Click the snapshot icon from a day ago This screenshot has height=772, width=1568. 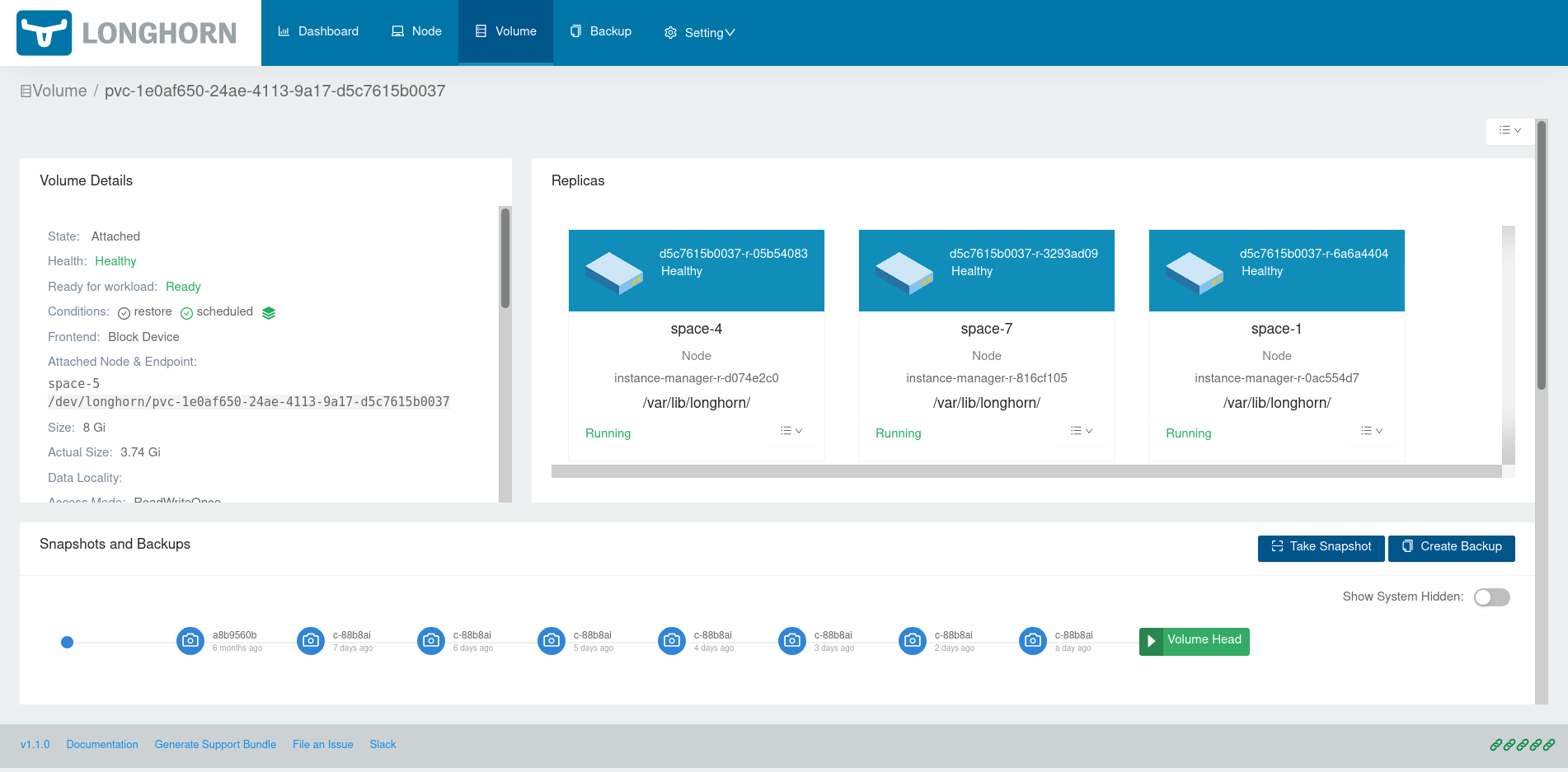point(1033,640)
